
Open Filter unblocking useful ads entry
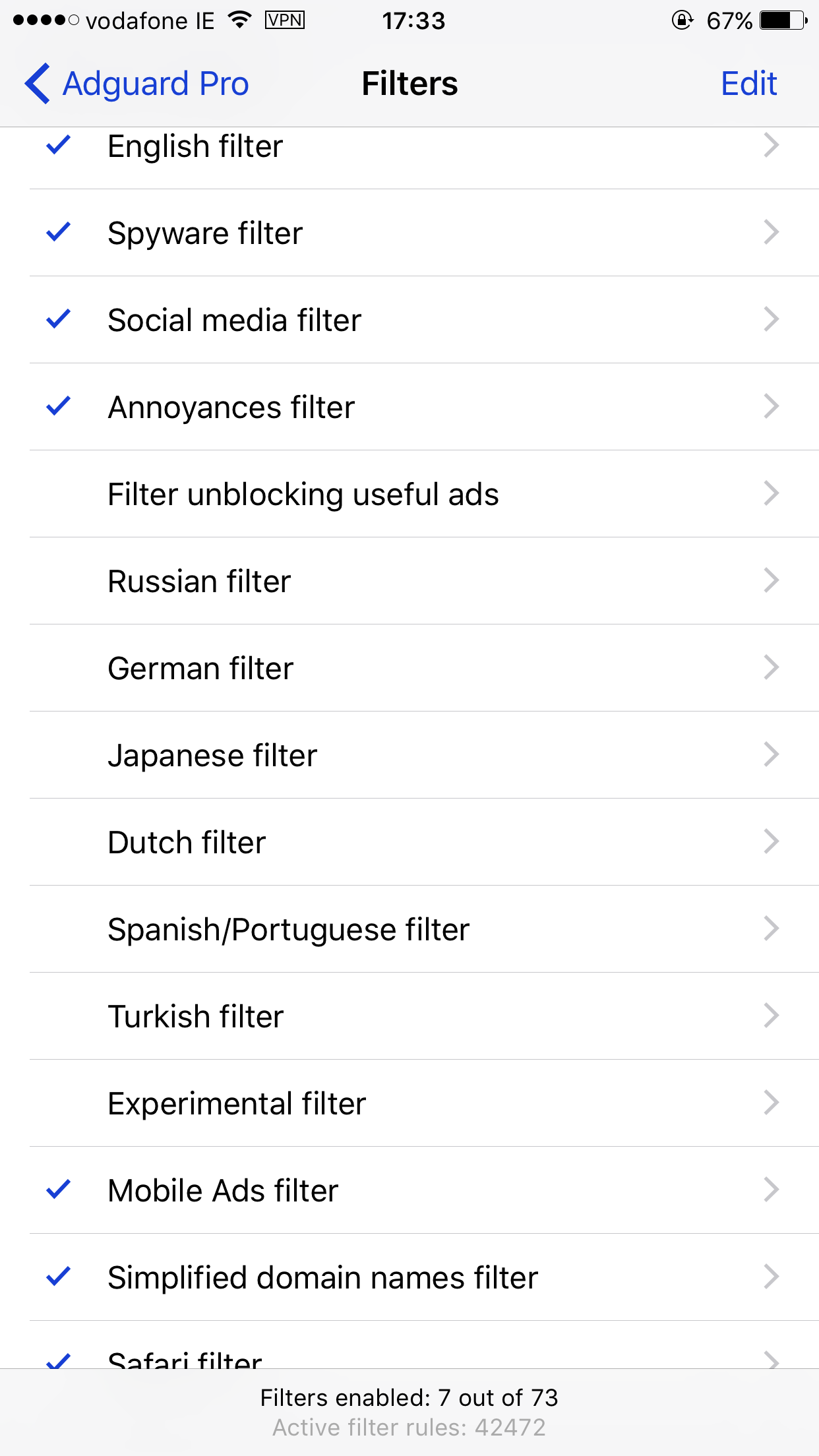point(424,494)
